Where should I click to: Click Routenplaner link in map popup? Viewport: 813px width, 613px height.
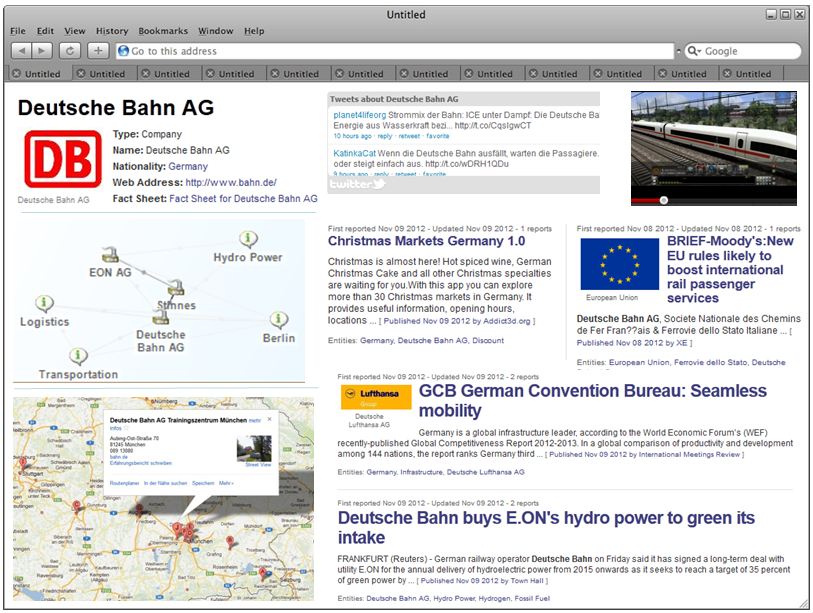click(x=124, y=483)
